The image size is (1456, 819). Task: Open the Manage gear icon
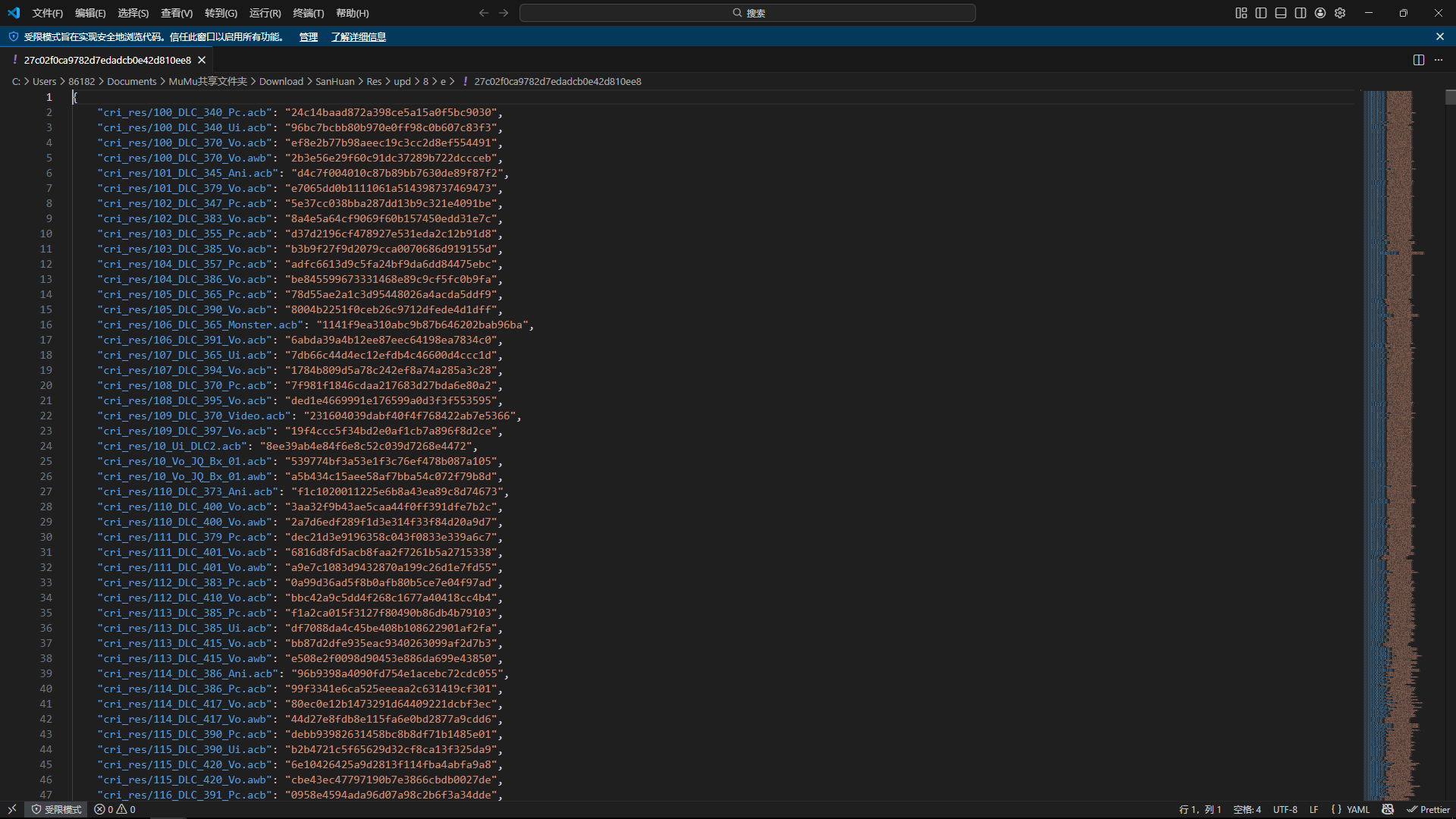pos(1340,13)
